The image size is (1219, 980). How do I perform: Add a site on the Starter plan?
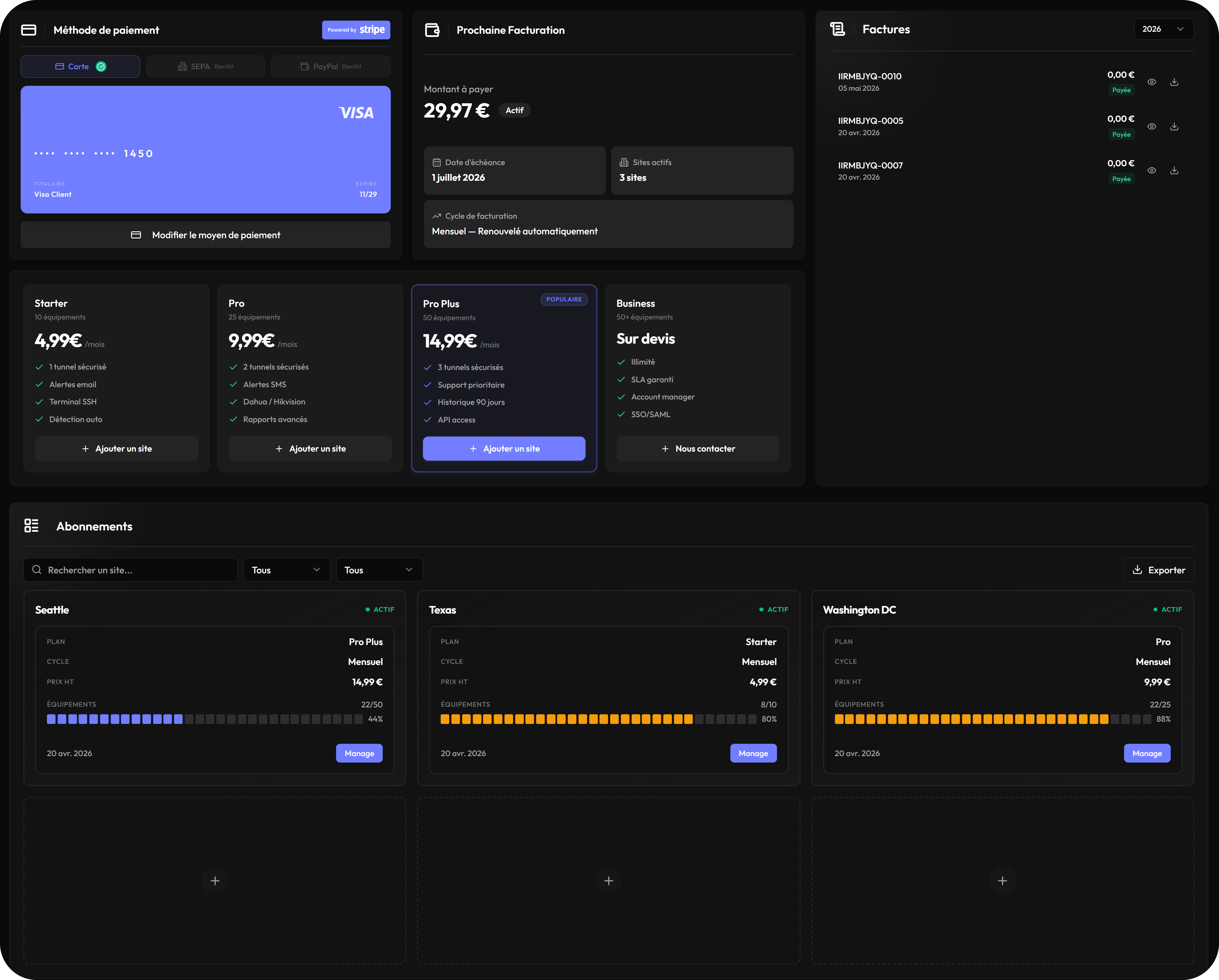pyautogui.click(x=116, y=449)
